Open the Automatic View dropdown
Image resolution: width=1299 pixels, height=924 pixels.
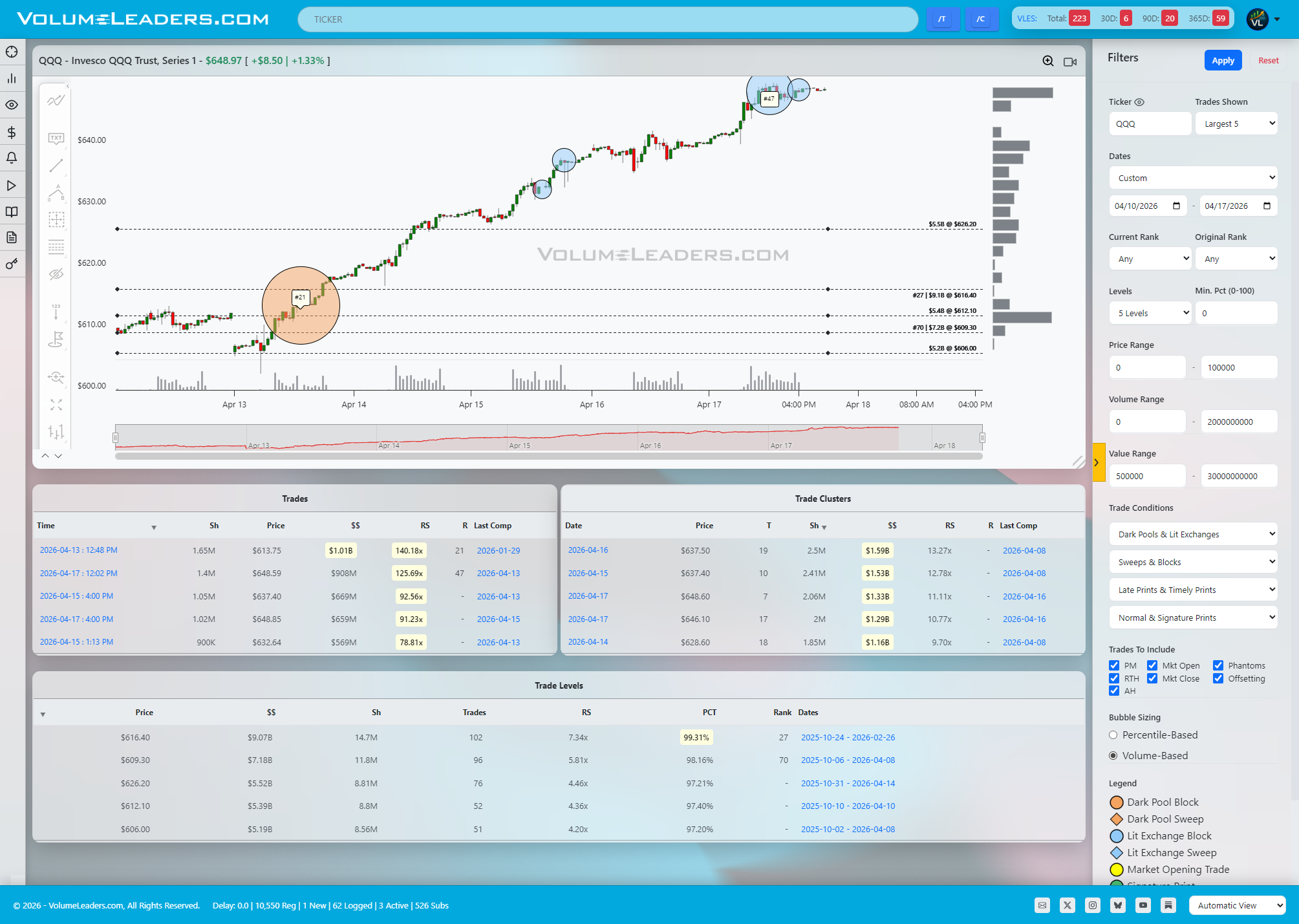click(1238, 905)
